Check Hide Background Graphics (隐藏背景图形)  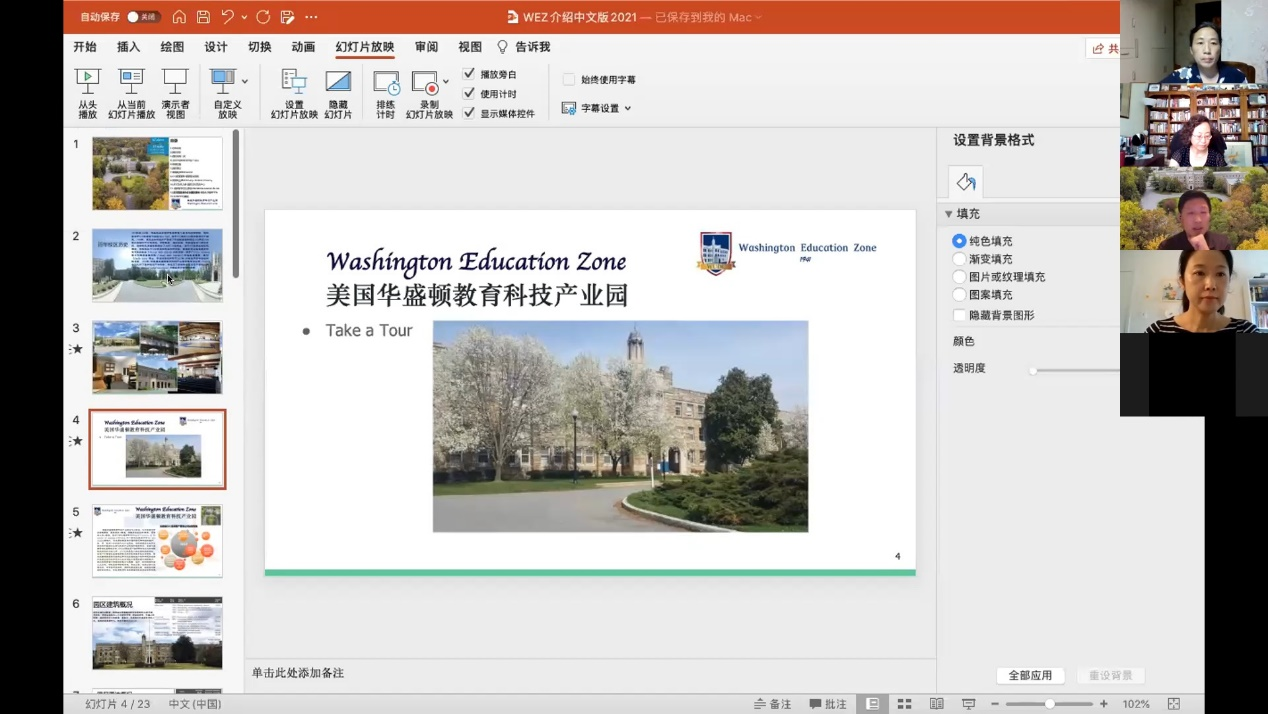click(x=959, y=315)
